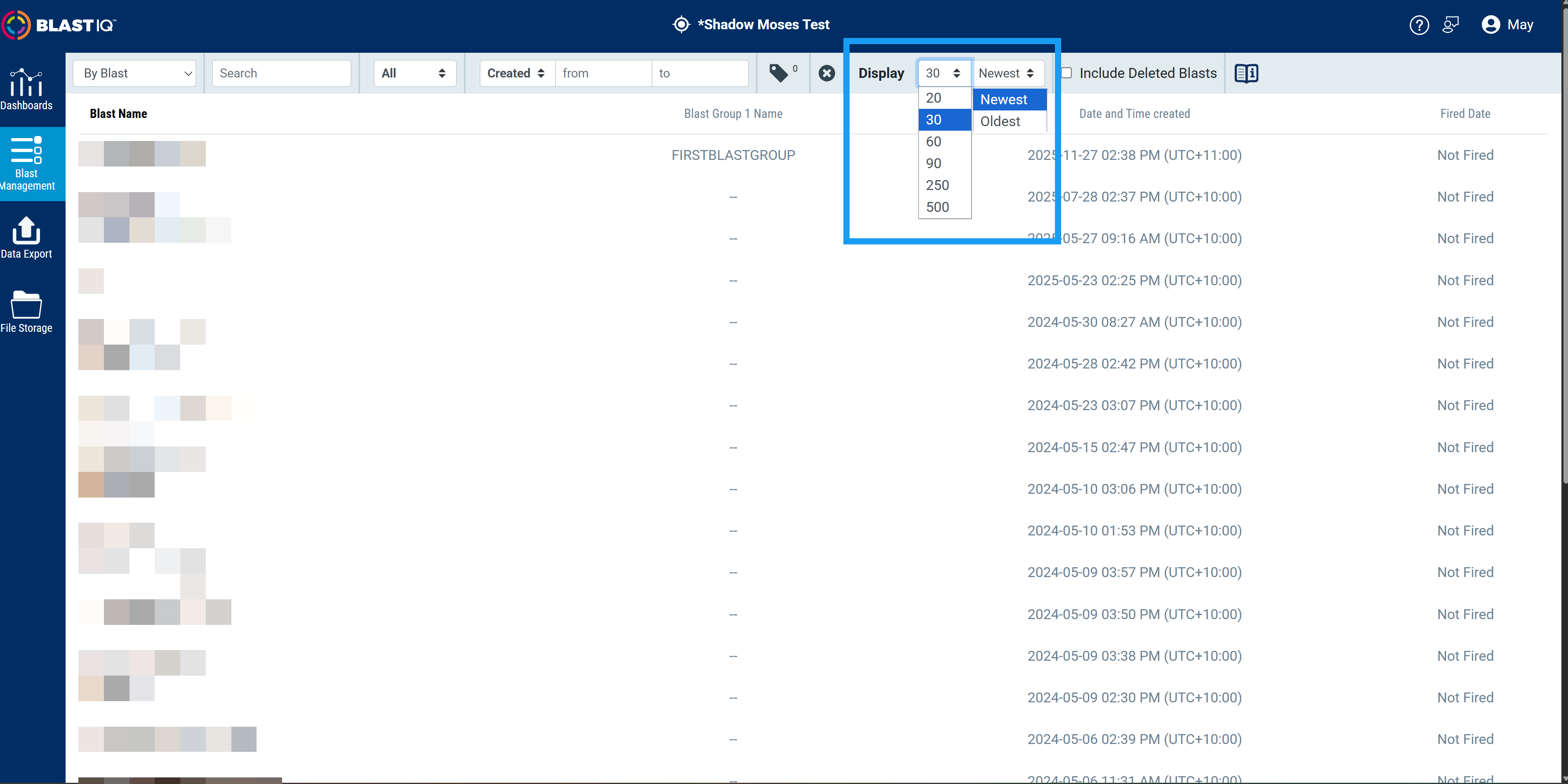Click Not Fired in the 2025-05-23 row

pyautogui.click(x=1464, y=280)
